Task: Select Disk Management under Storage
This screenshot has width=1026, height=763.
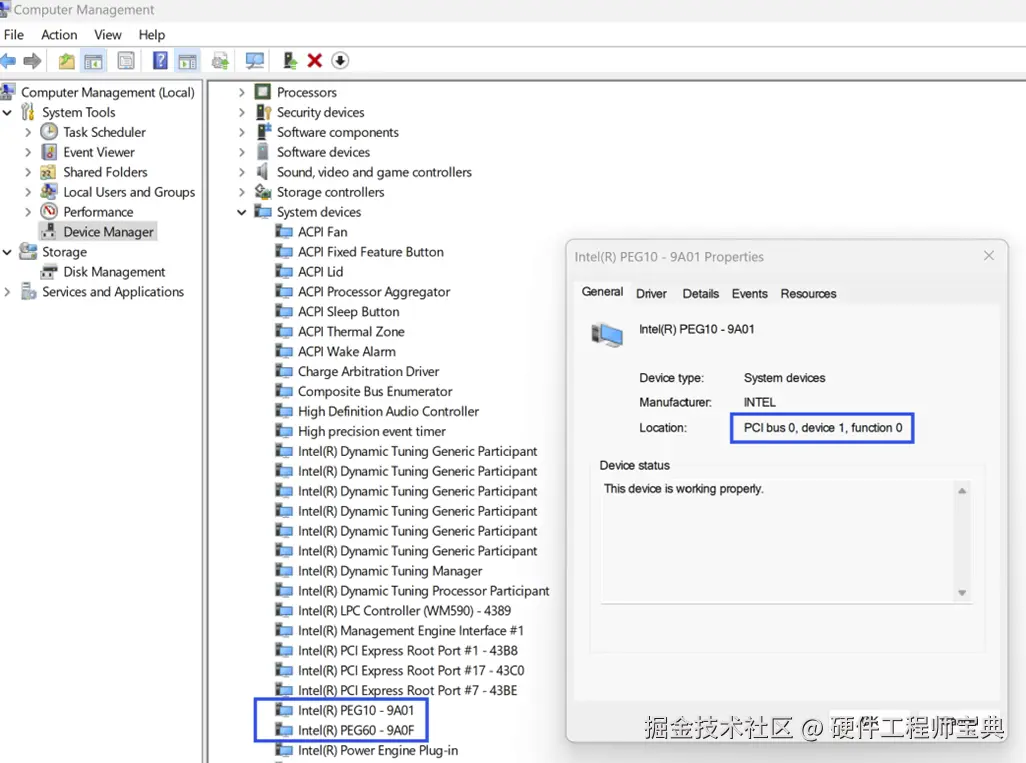Action: tap(114, 272)
